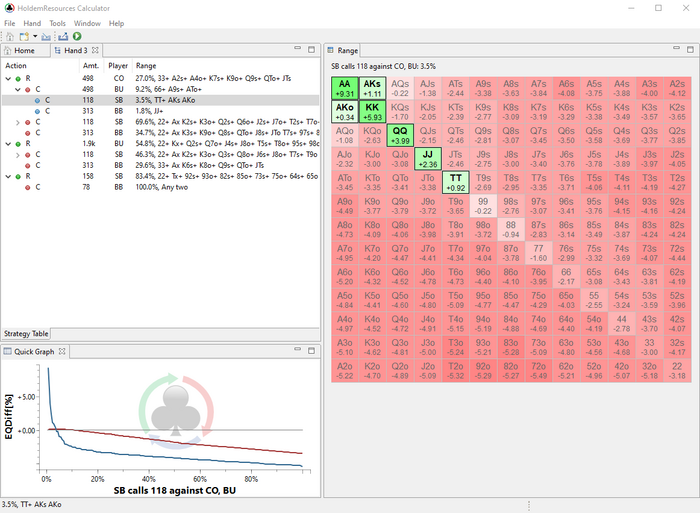Click the Range panel grid icon
The height and width of the screenshot is (513, 700).
click(x=331, y=50)
